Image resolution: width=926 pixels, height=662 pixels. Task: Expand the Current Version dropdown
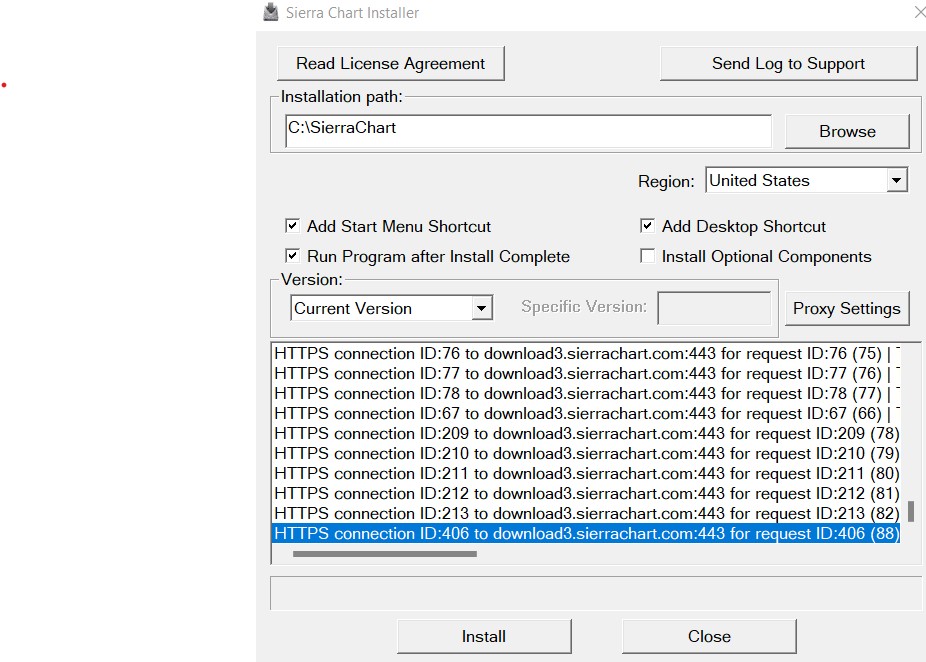point(392,308)
